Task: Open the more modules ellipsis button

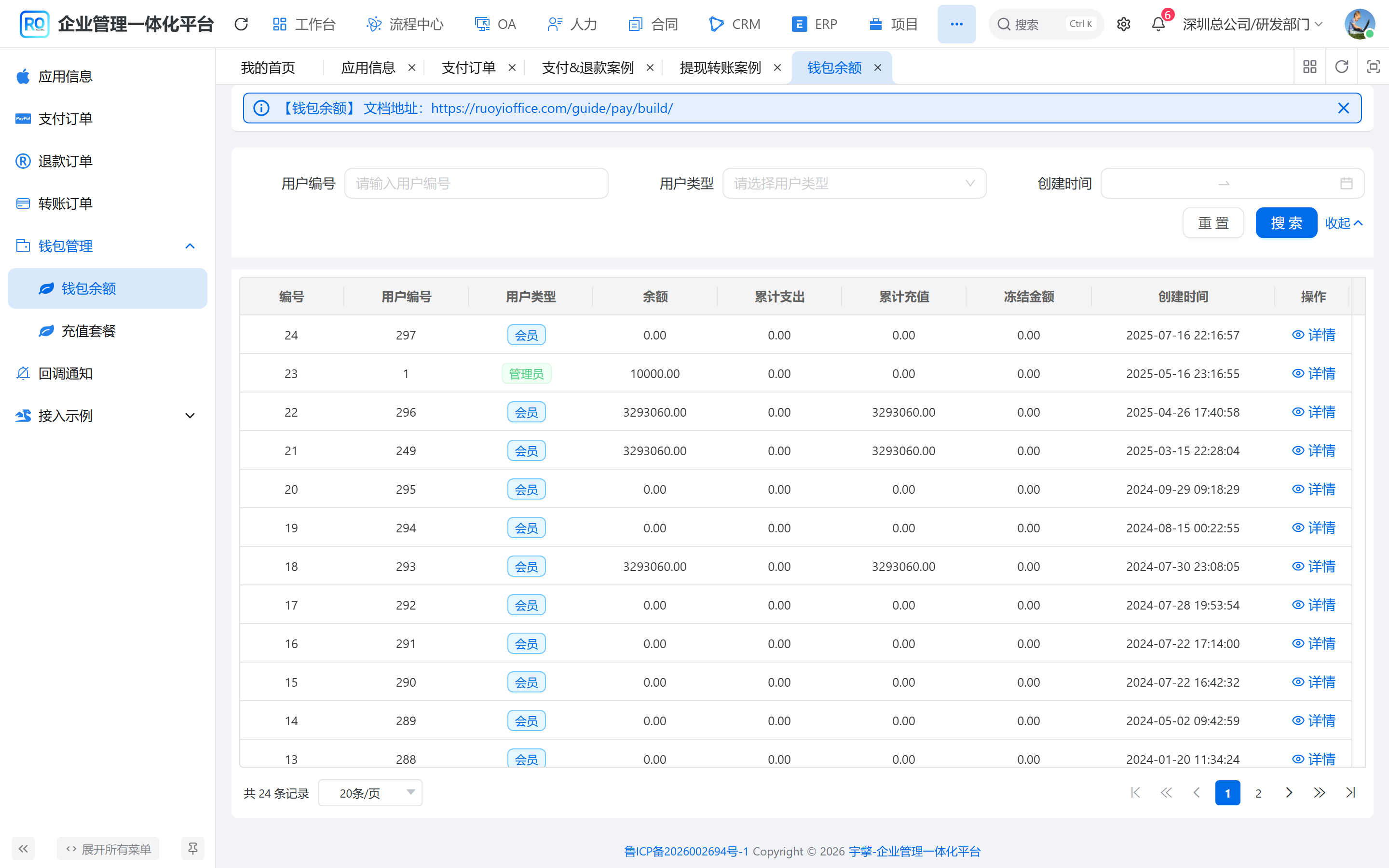Action: click(x=956, y=24)
